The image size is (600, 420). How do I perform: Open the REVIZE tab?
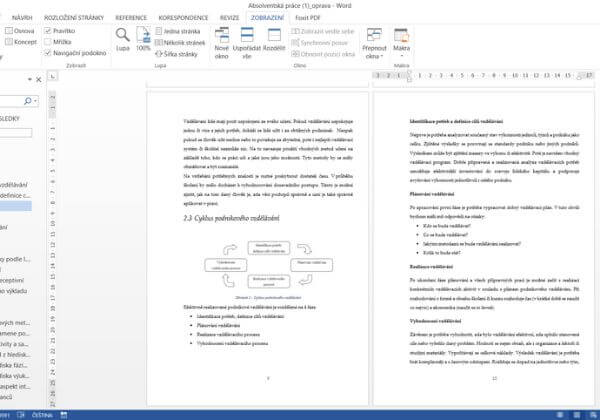pos(230,18)
